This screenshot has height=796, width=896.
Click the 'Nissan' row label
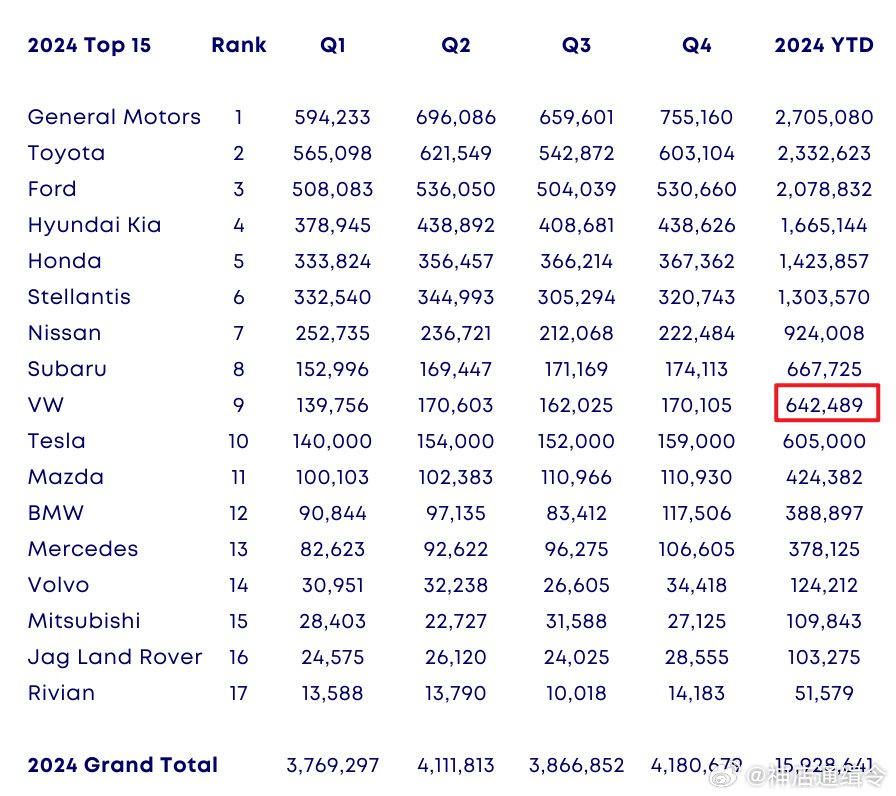pos(65,333)
